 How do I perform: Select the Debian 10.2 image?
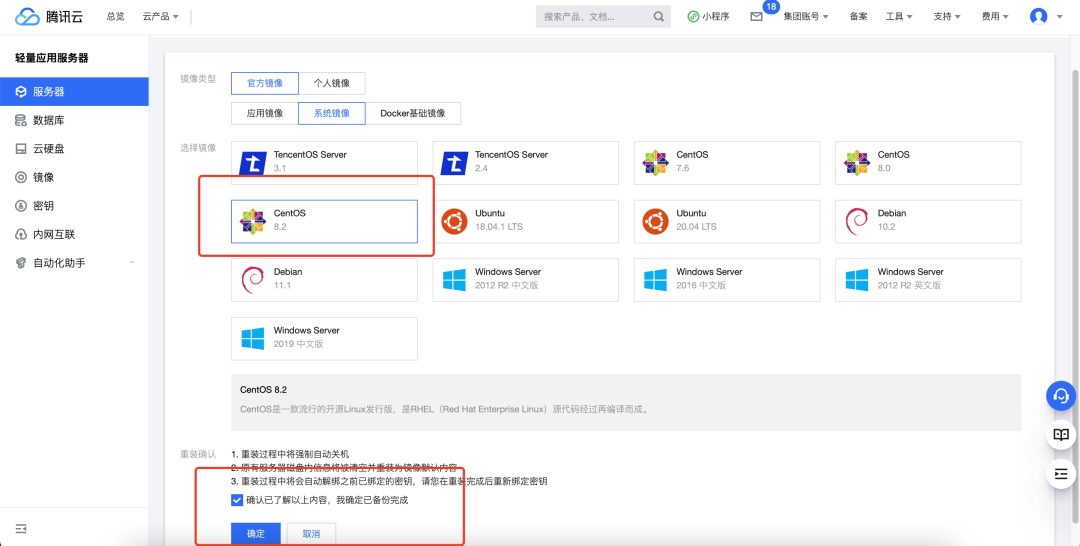[x=928, y=222]
